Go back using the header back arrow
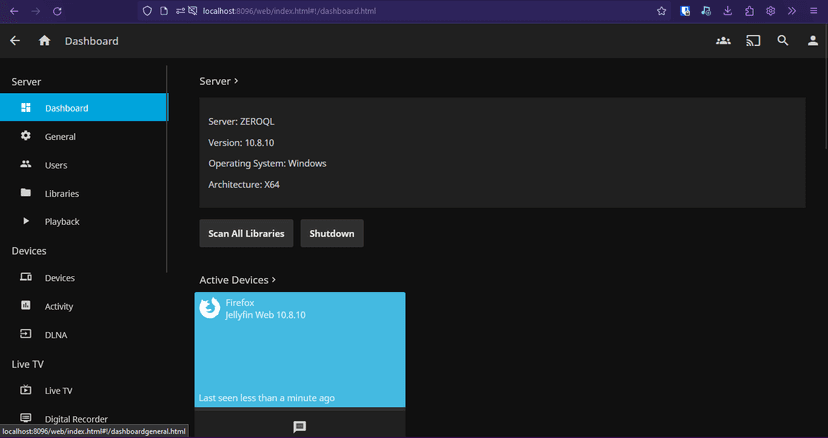Screen dimensions: 828x438 point(15,41)
